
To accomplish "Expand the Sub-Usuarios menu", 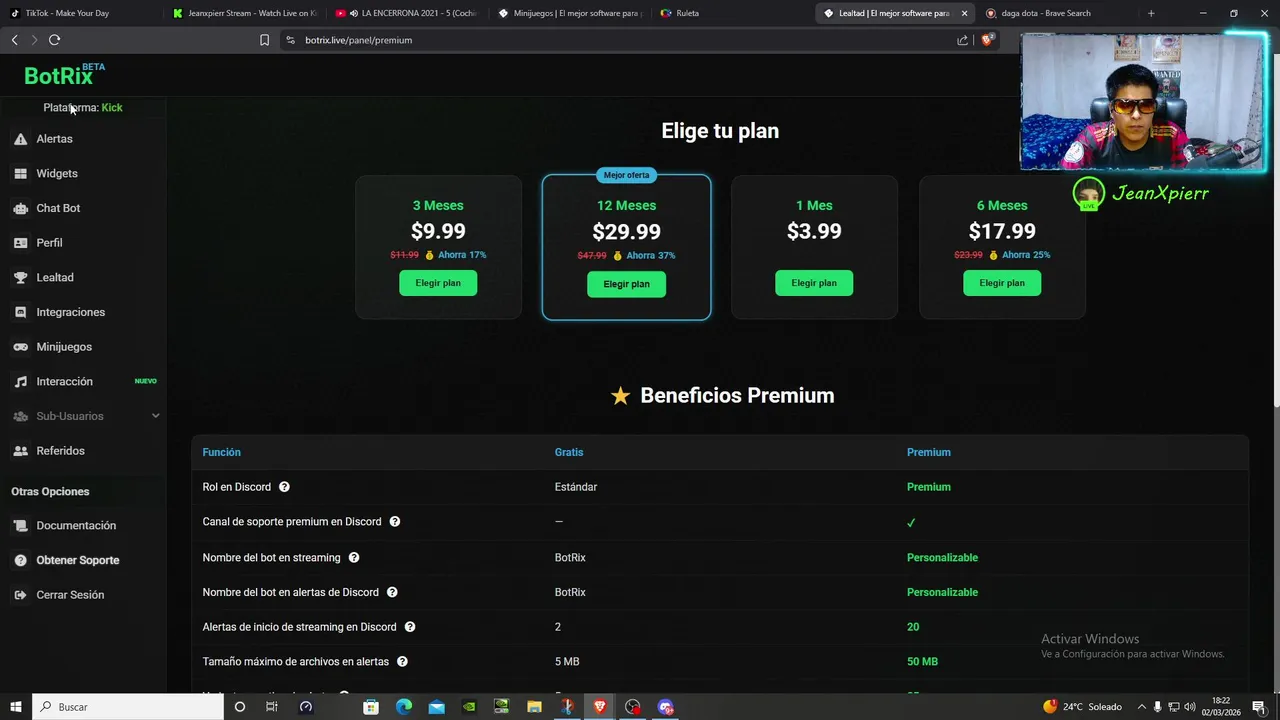I will [85, 416].
